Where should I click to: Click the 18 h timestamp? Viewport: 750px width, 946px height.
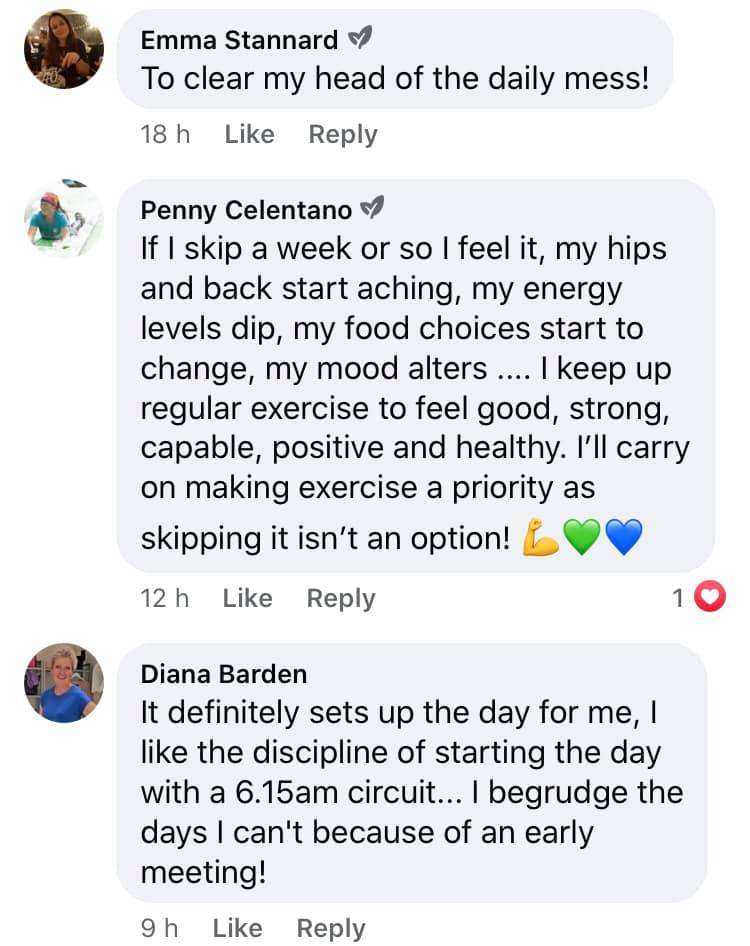[x=166, y=134]
